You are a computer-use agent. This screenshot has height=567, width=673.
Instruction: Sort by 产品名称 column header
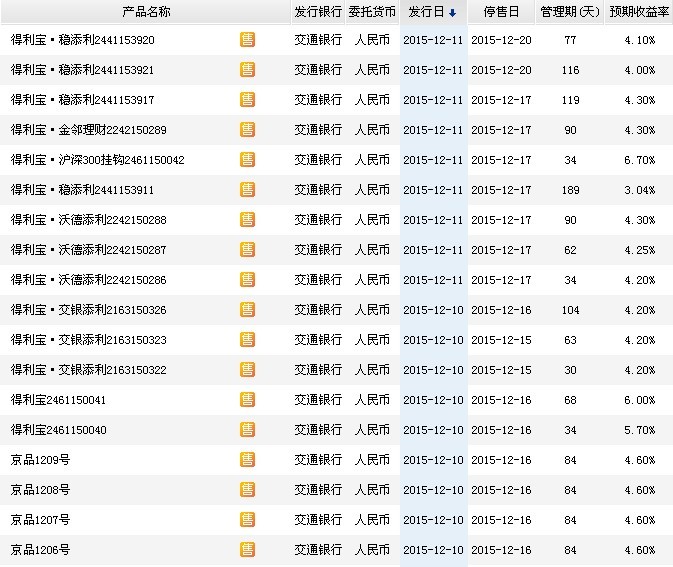146,12
